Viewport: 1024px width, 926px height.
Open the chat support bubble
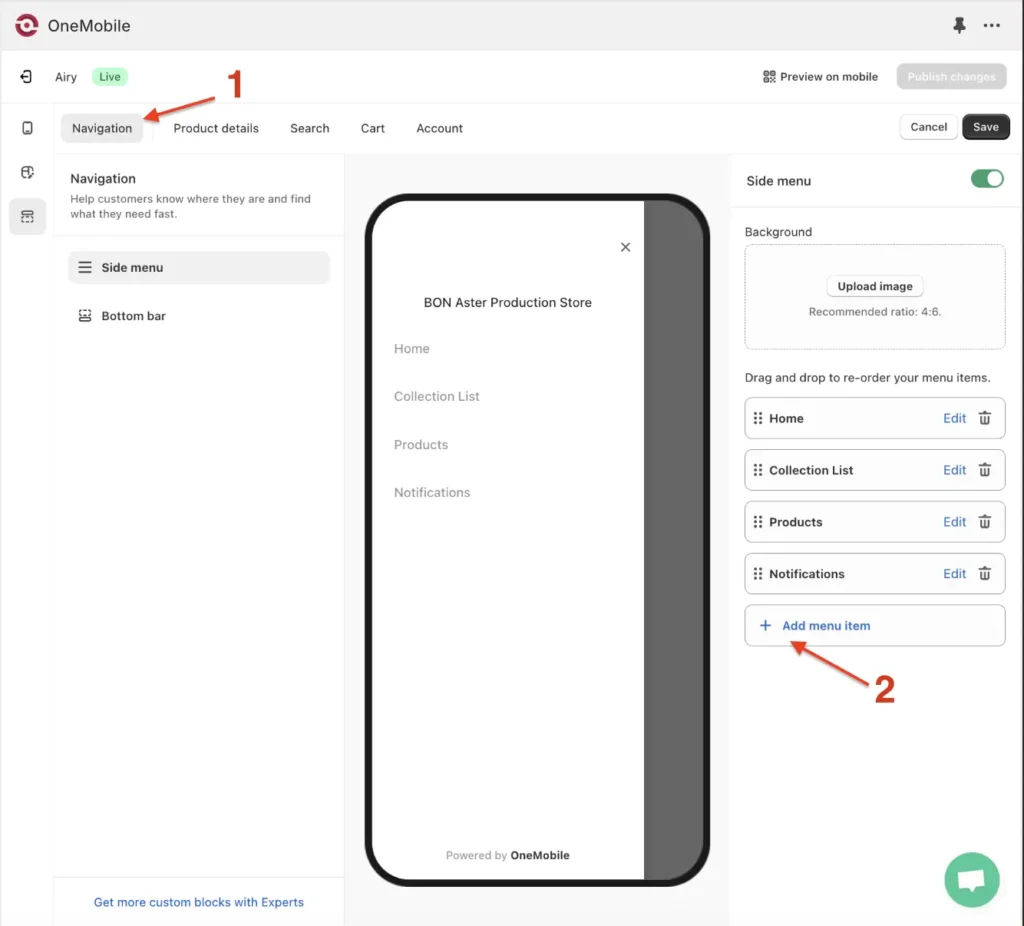[x=971, y=880]
